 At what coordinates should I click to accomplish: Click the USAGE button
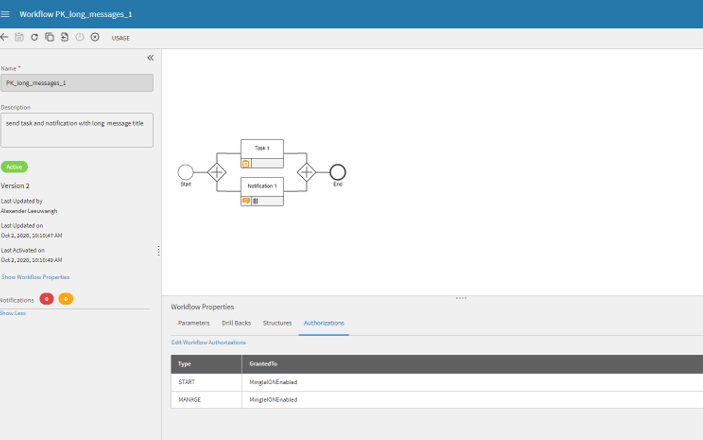120,38
